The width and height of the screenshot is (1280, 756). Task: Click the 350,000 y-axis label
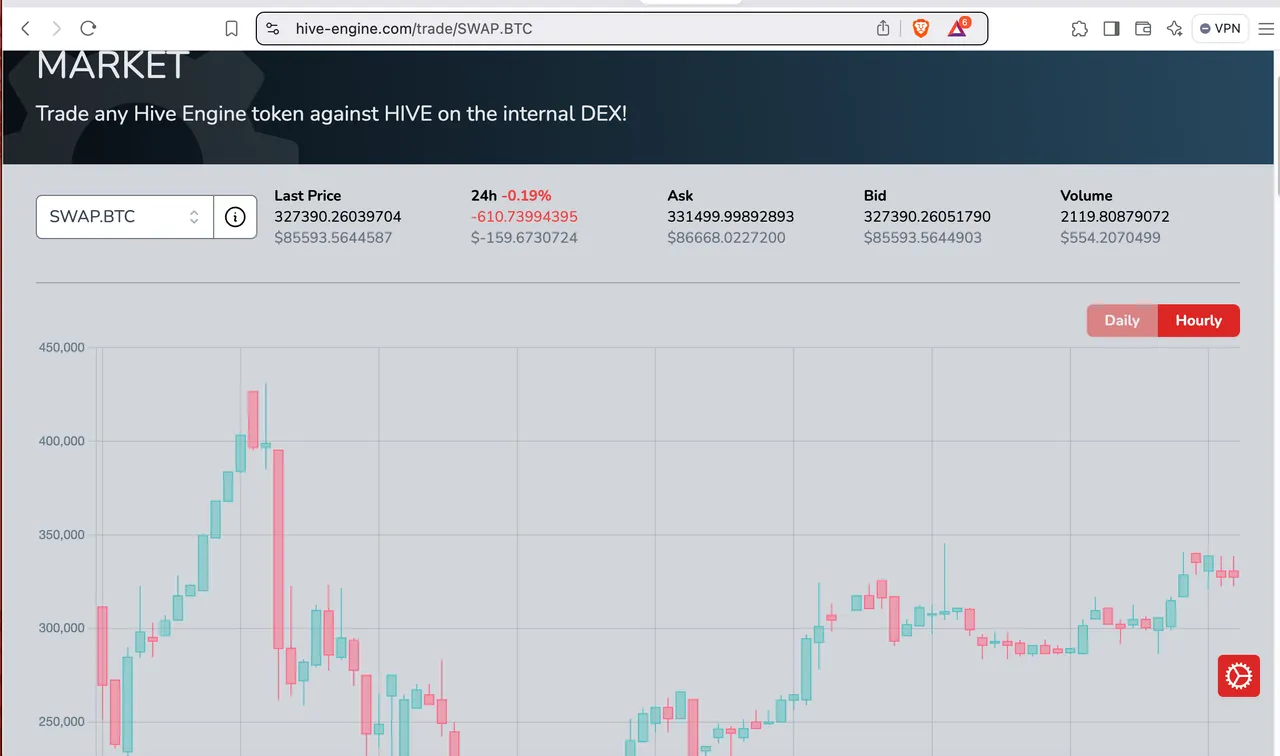(61, 535)
